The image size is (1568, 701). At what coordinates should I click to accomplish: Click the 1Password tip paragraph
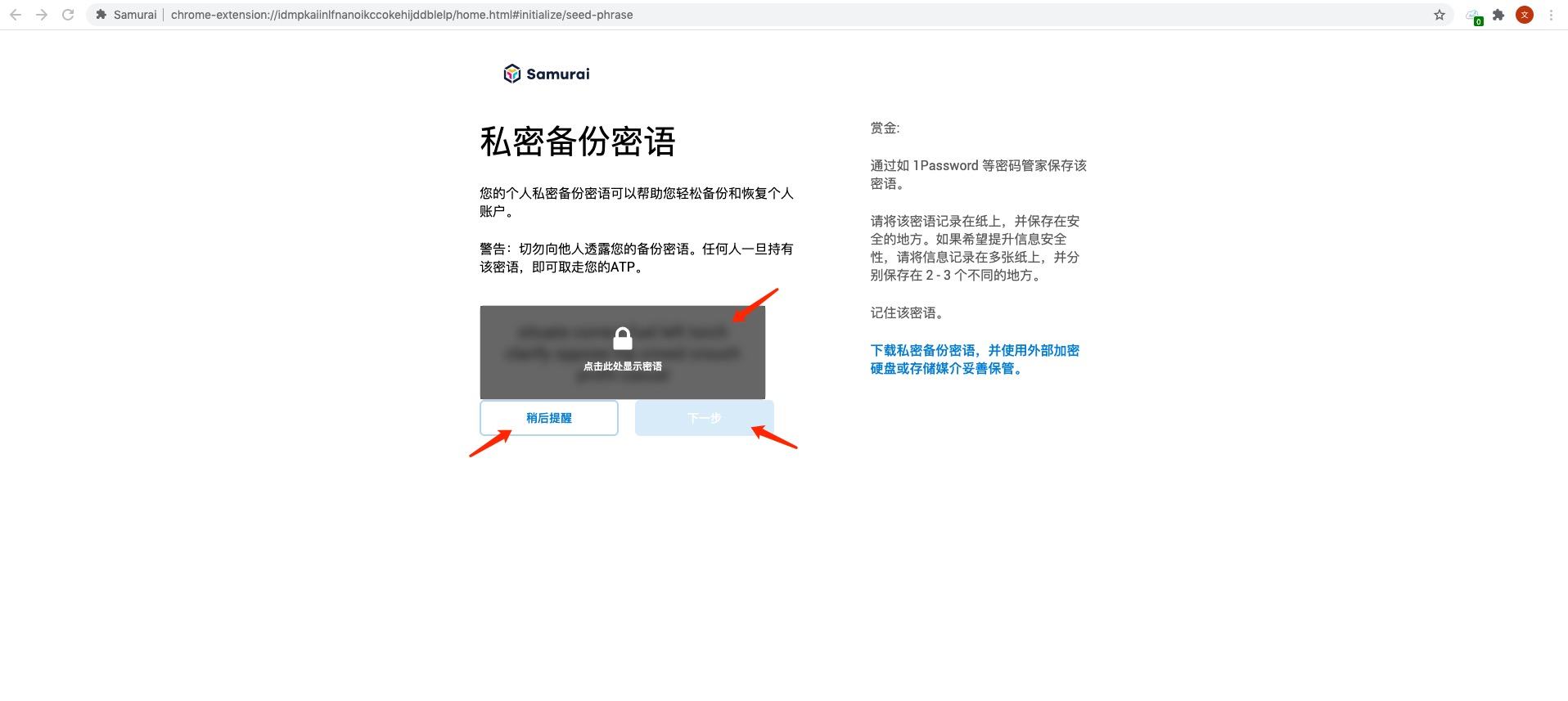click(x=978, y=174)
